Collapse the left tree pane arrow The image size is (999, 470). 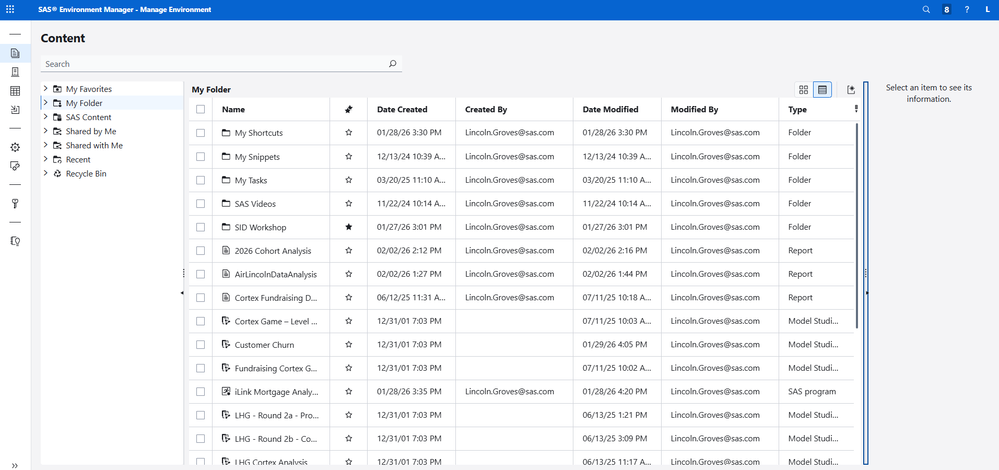coord(183,292)
